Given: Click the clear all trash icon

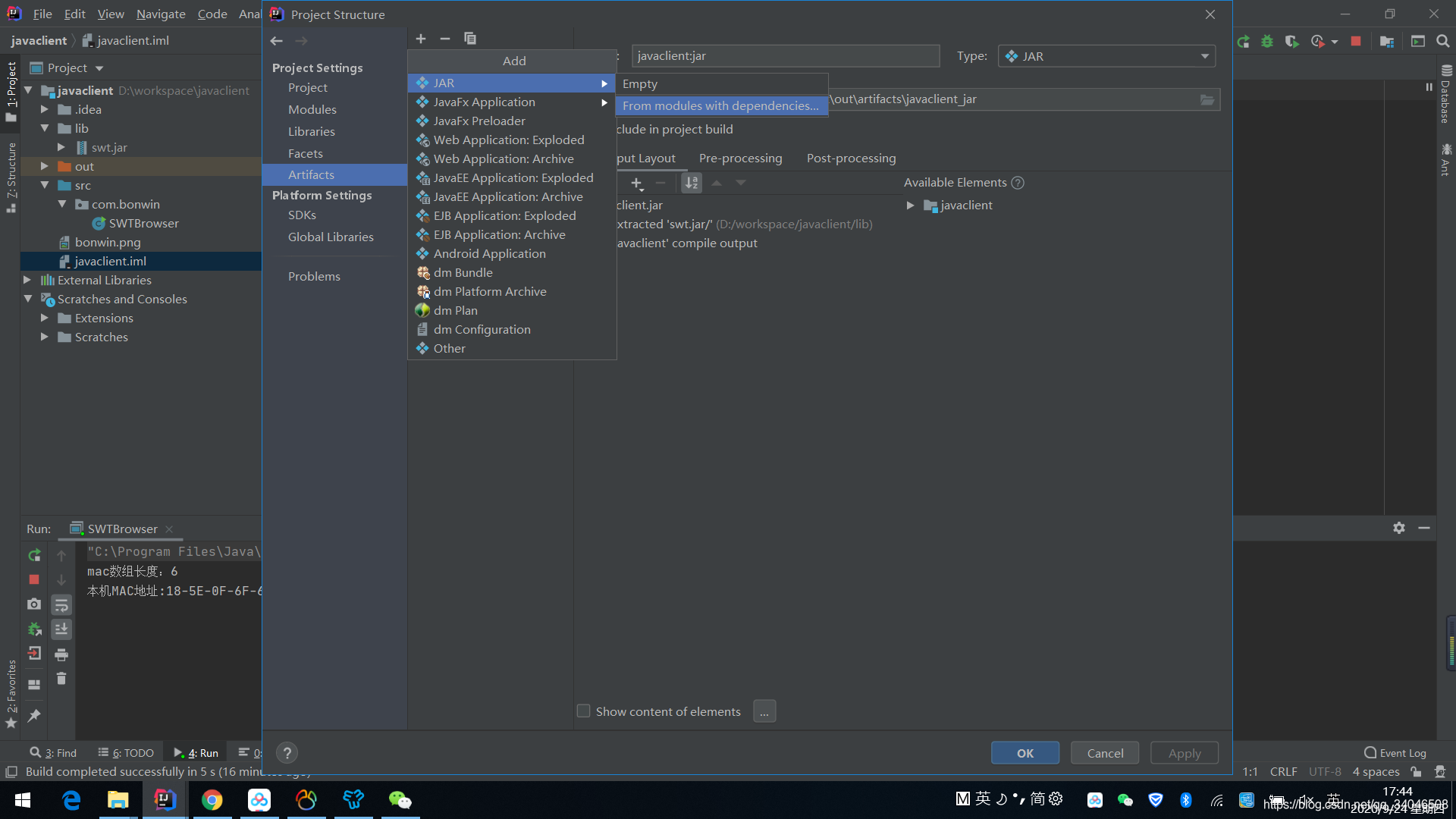Looking at the screenshot, I should coord(61,679).
